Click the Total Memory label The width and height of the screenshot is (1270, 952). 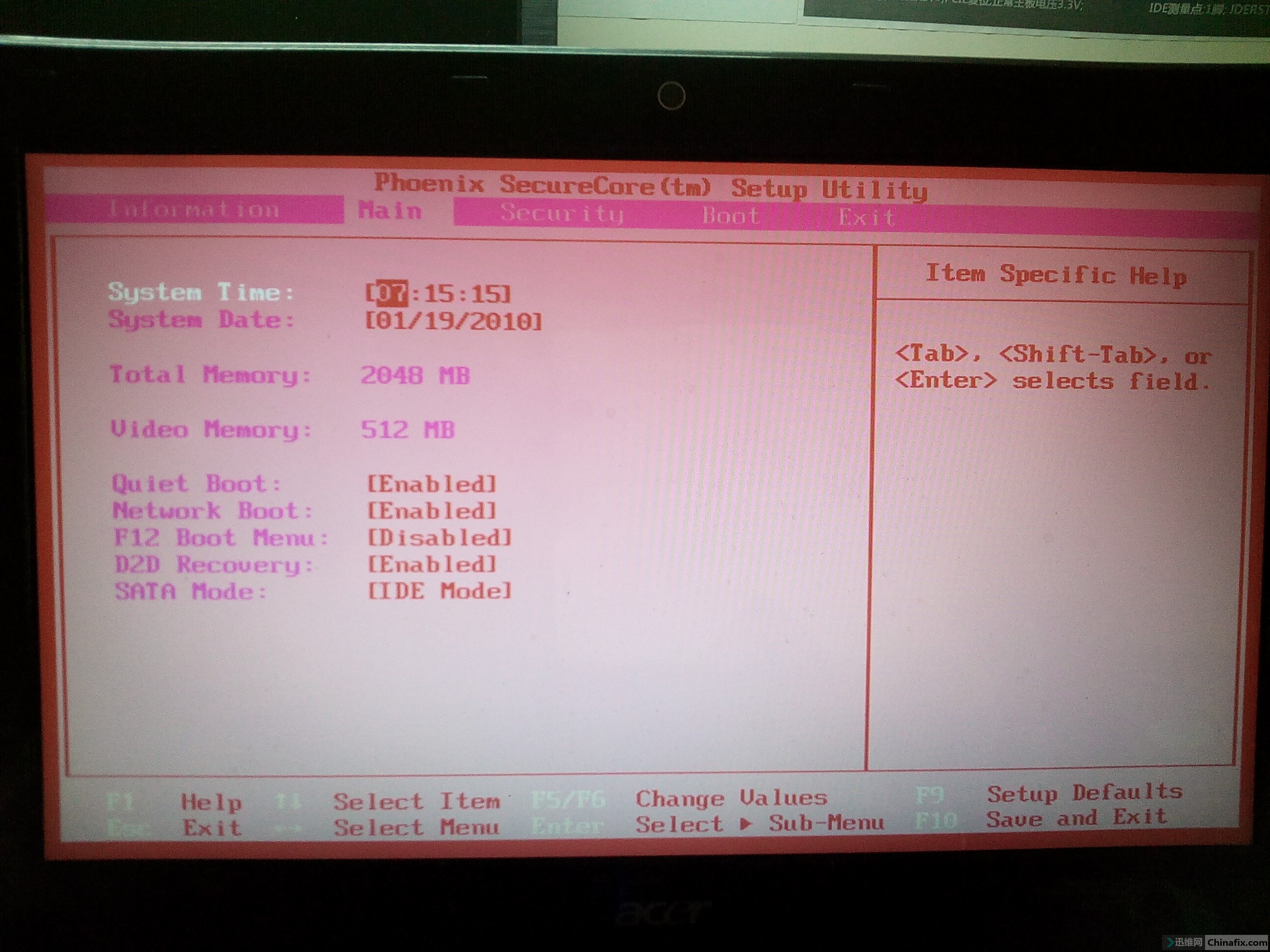coord(210,375)
